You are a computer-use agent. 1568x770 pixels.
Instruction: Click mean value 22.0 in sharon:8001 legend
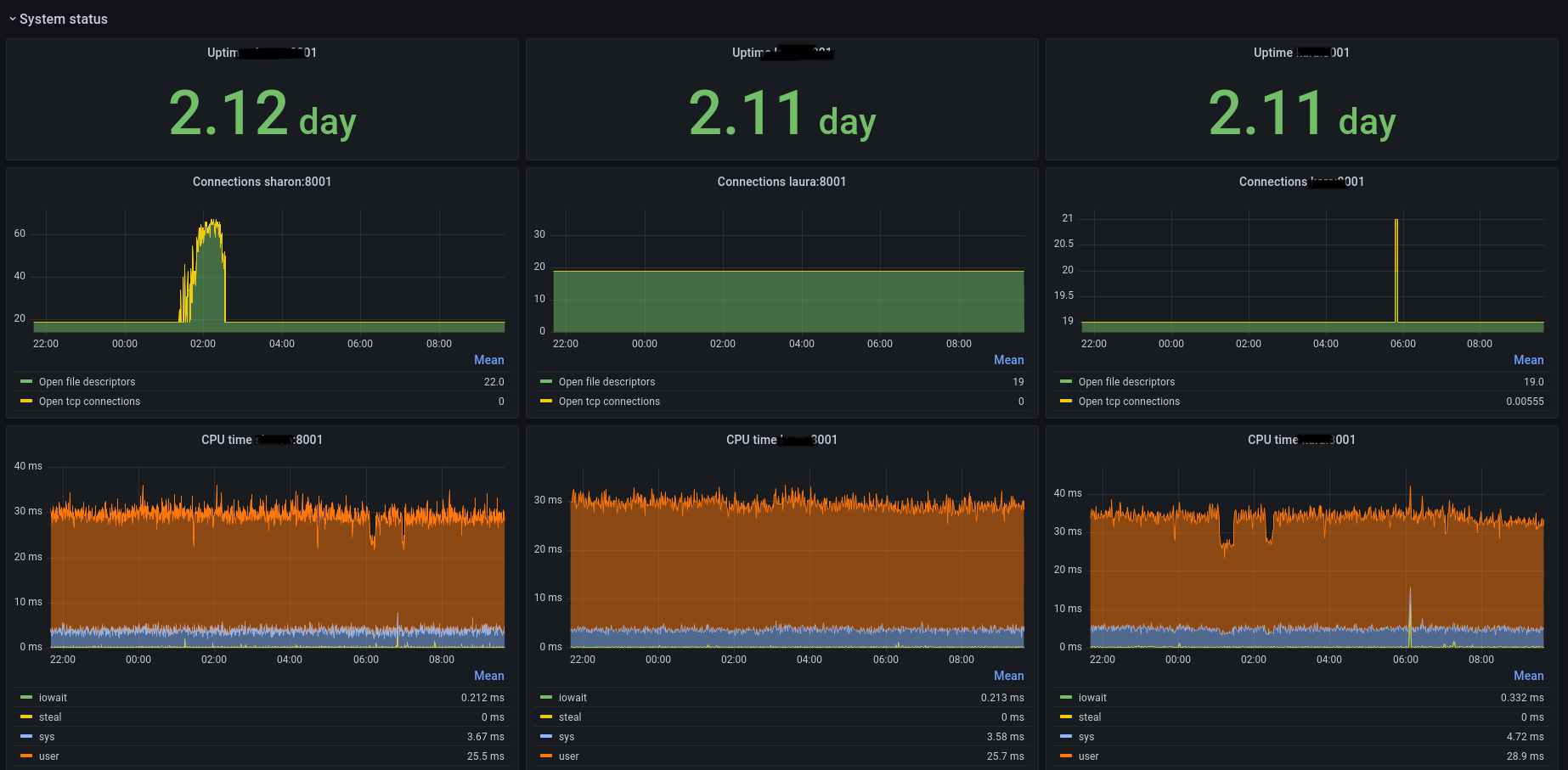[x=494, y=382]
